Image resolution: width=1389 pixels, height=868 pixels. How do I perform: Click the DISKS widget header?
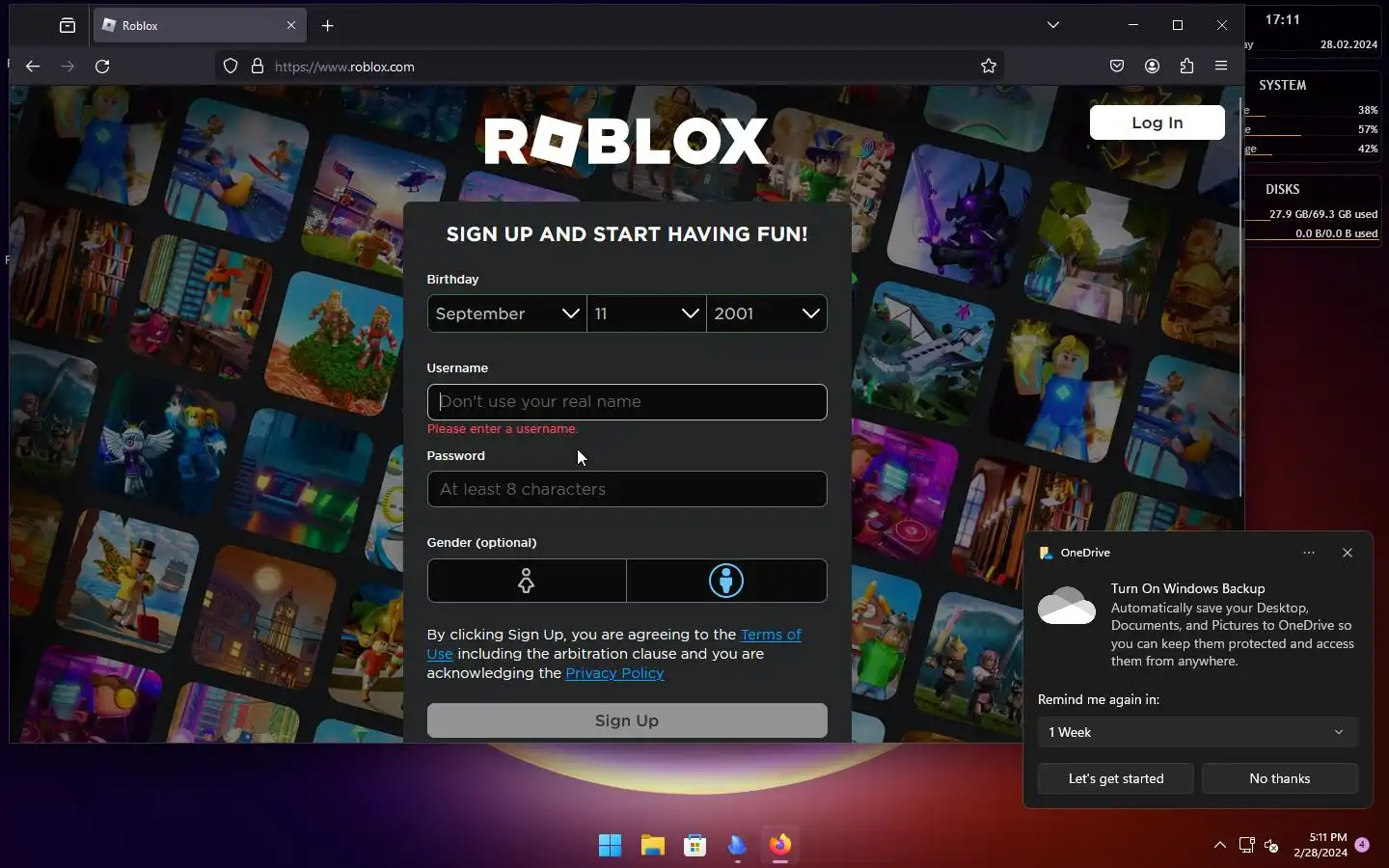tap(1283, 190)
